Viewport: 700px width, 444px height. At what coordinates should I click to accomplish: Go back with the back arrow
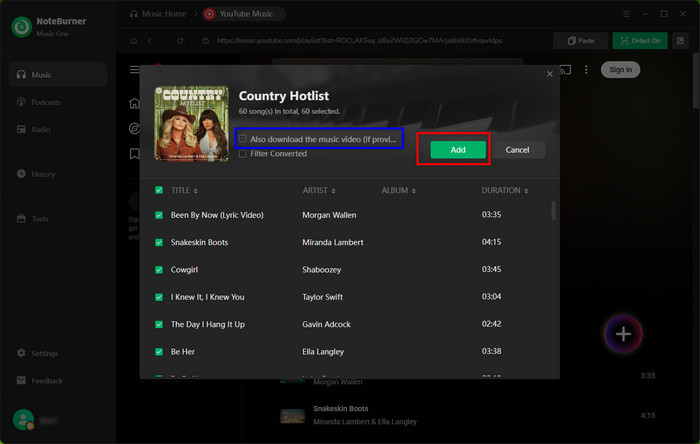(x=150, y=41)
